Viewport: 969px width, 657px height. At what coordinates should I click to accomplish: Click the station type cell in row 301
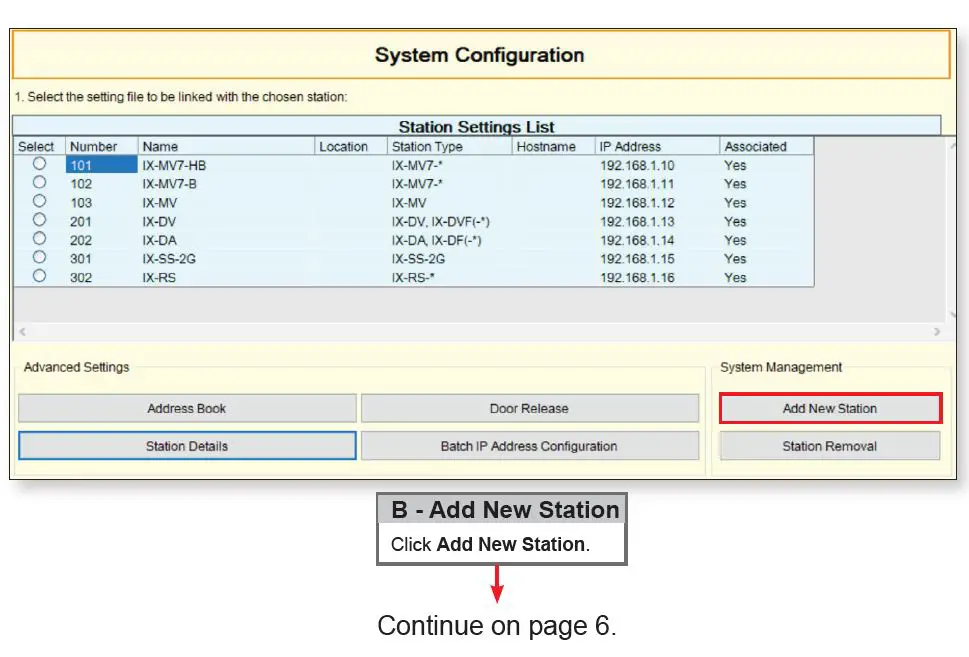coord(418,258)
